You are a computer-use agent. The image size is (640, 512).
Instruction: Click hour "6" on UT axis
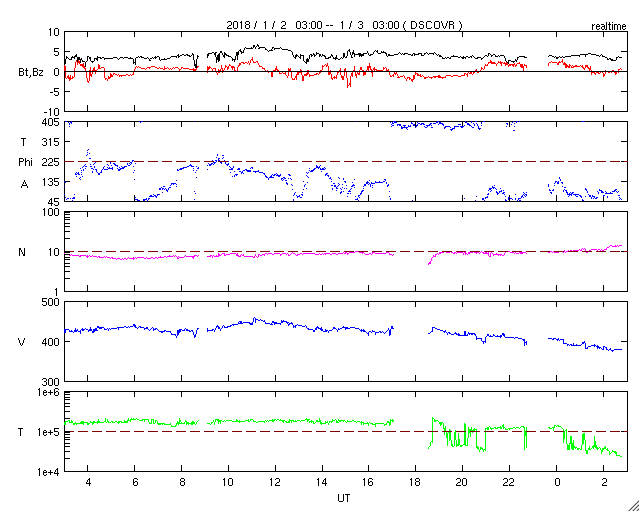pos(135,482)
